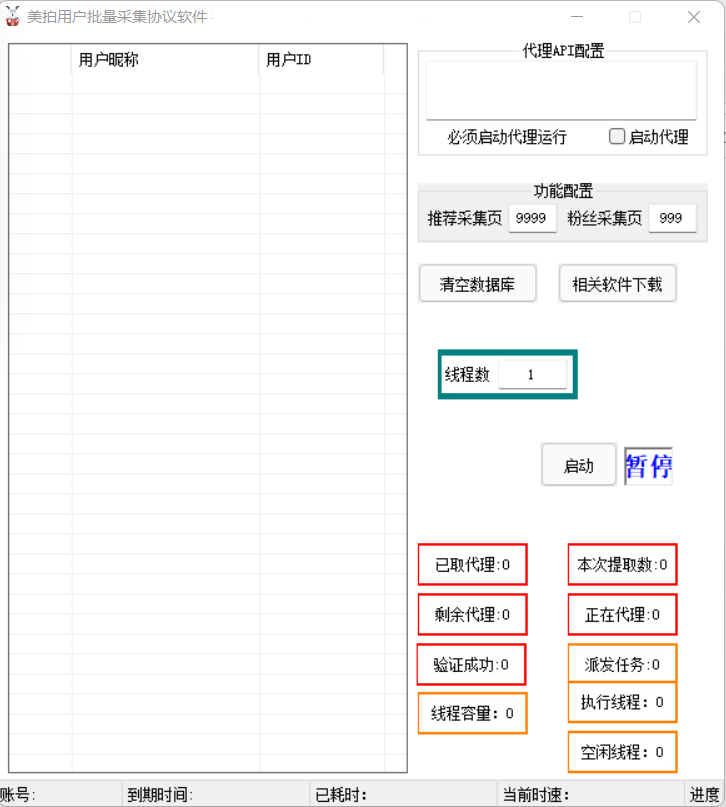Enable the 启动代理 checkbox
The height and width of the screenshot is (807, 726).
[x=617, y=136]
